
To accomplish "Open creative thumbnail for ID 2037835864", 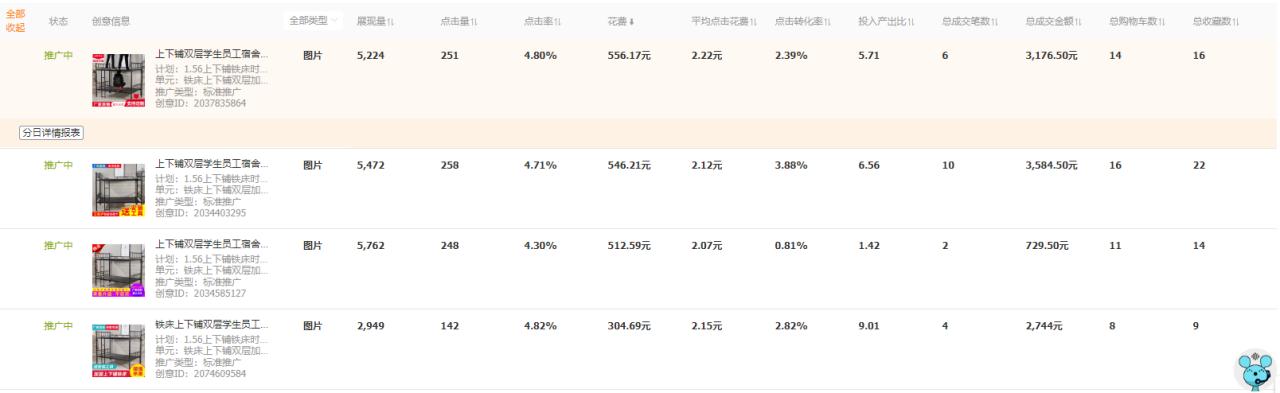I will [x=118, y=81].
